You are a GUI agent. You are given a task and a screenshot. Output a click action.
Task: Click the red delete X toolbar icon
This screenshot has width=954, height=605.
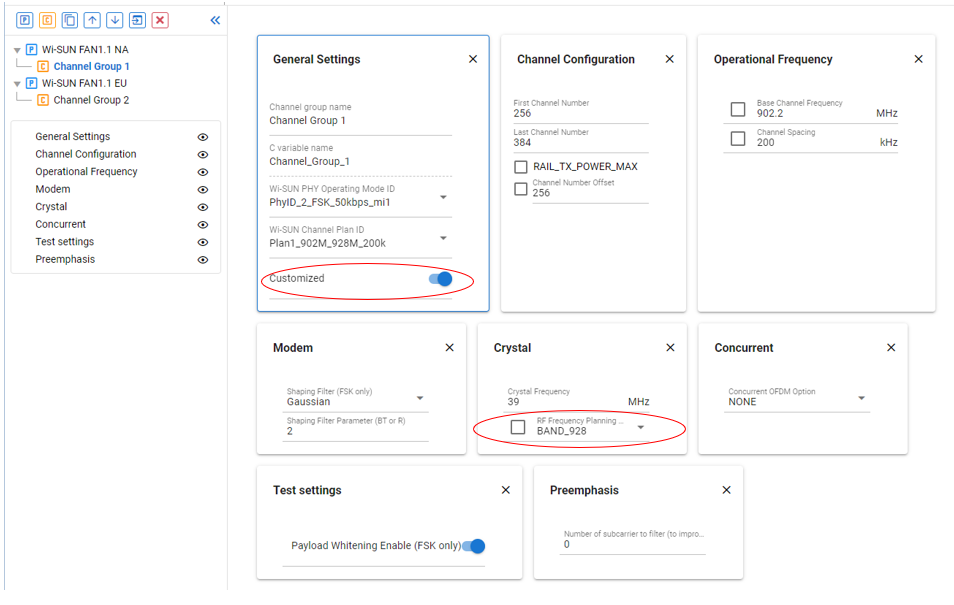coord(160,20)
